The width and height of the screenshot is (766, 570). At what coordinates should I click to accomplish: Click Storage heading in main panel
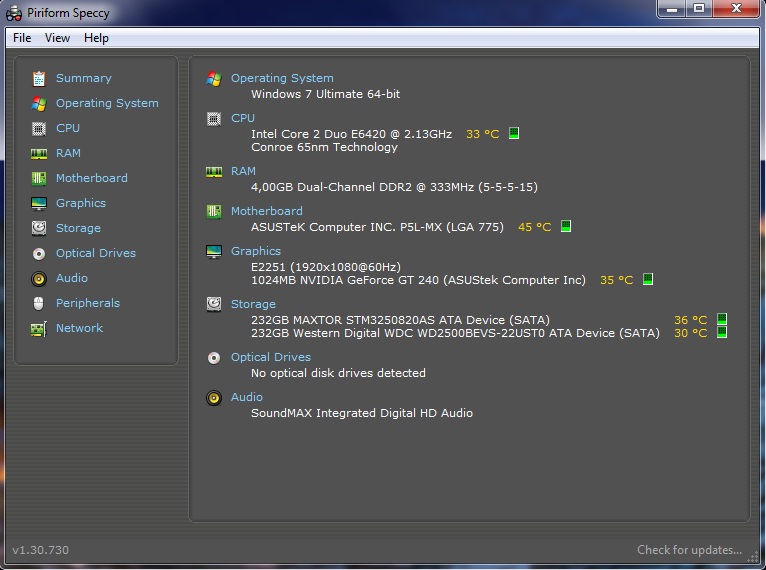click(x=253, y=304)
